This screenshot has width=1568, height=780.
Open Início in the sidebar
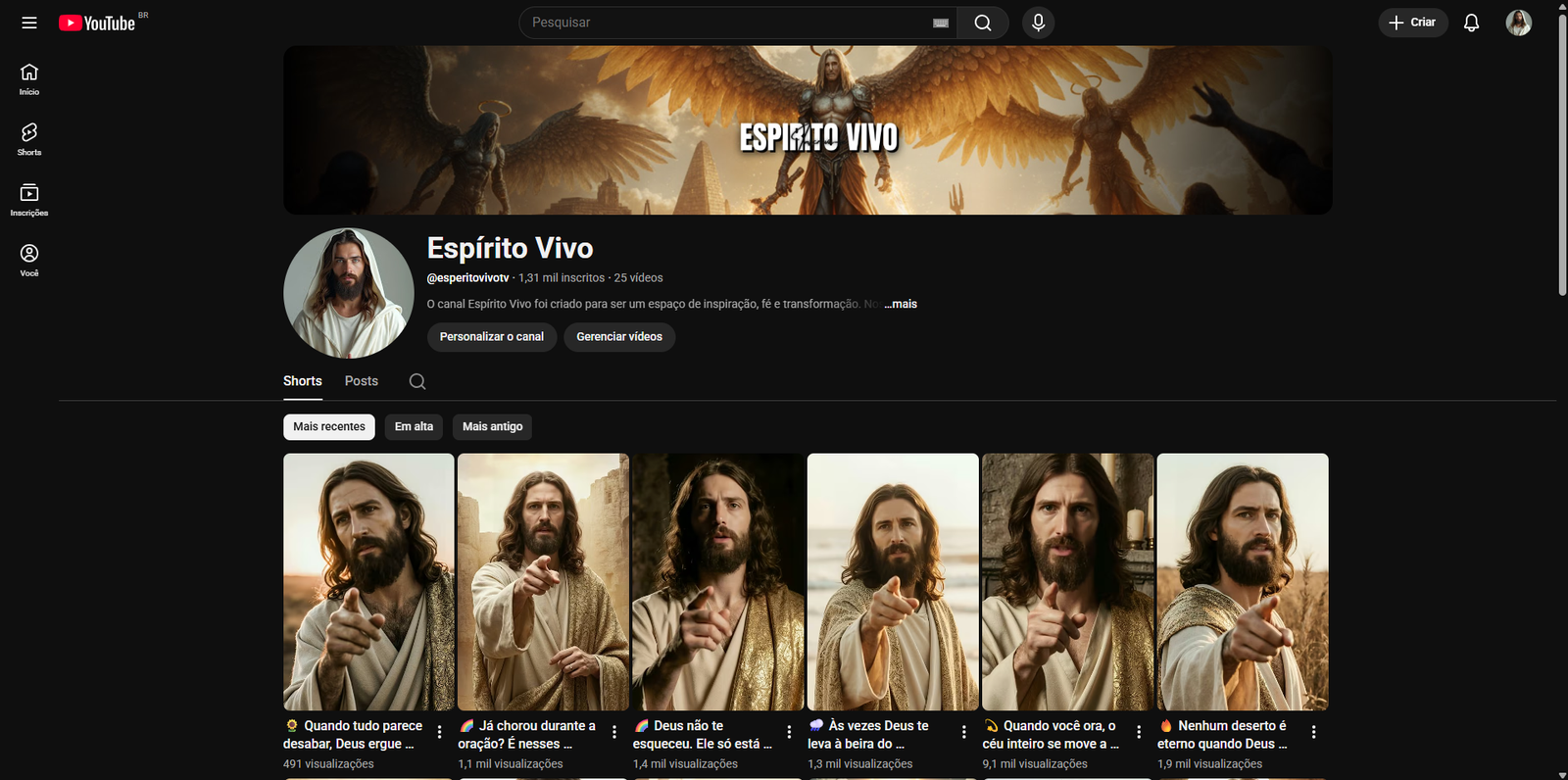(x=29, y=79)
